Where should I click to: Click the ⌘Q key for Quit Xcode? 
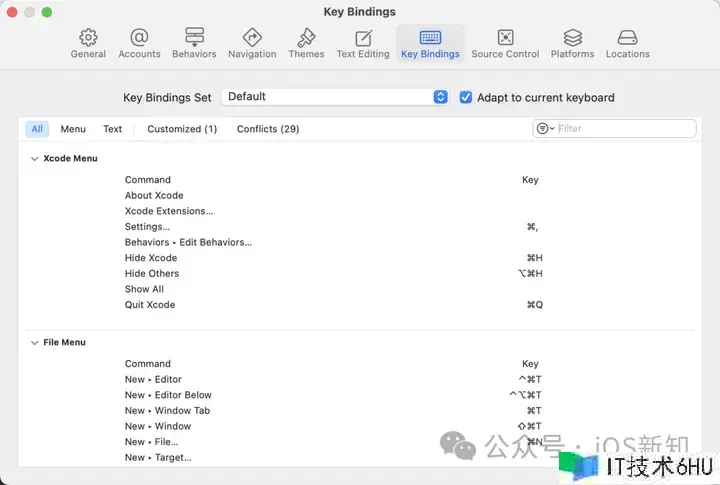pyautogui.click(x=534, y=305)
